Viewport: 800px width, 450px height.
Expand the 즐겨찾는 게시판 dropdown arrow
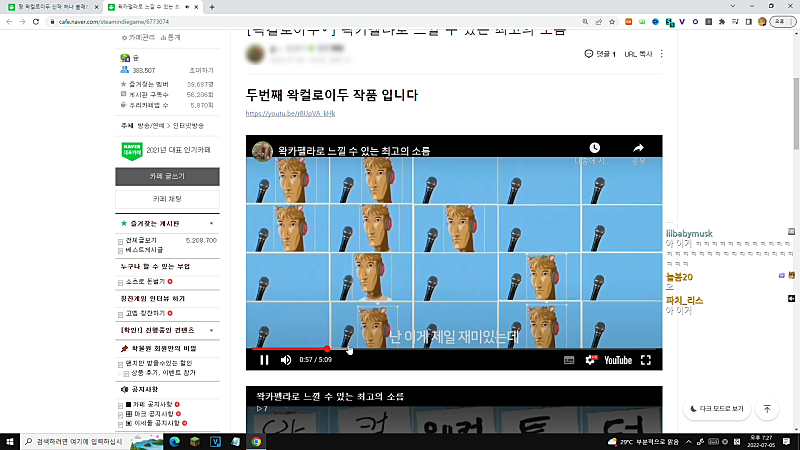pos(211,223)
